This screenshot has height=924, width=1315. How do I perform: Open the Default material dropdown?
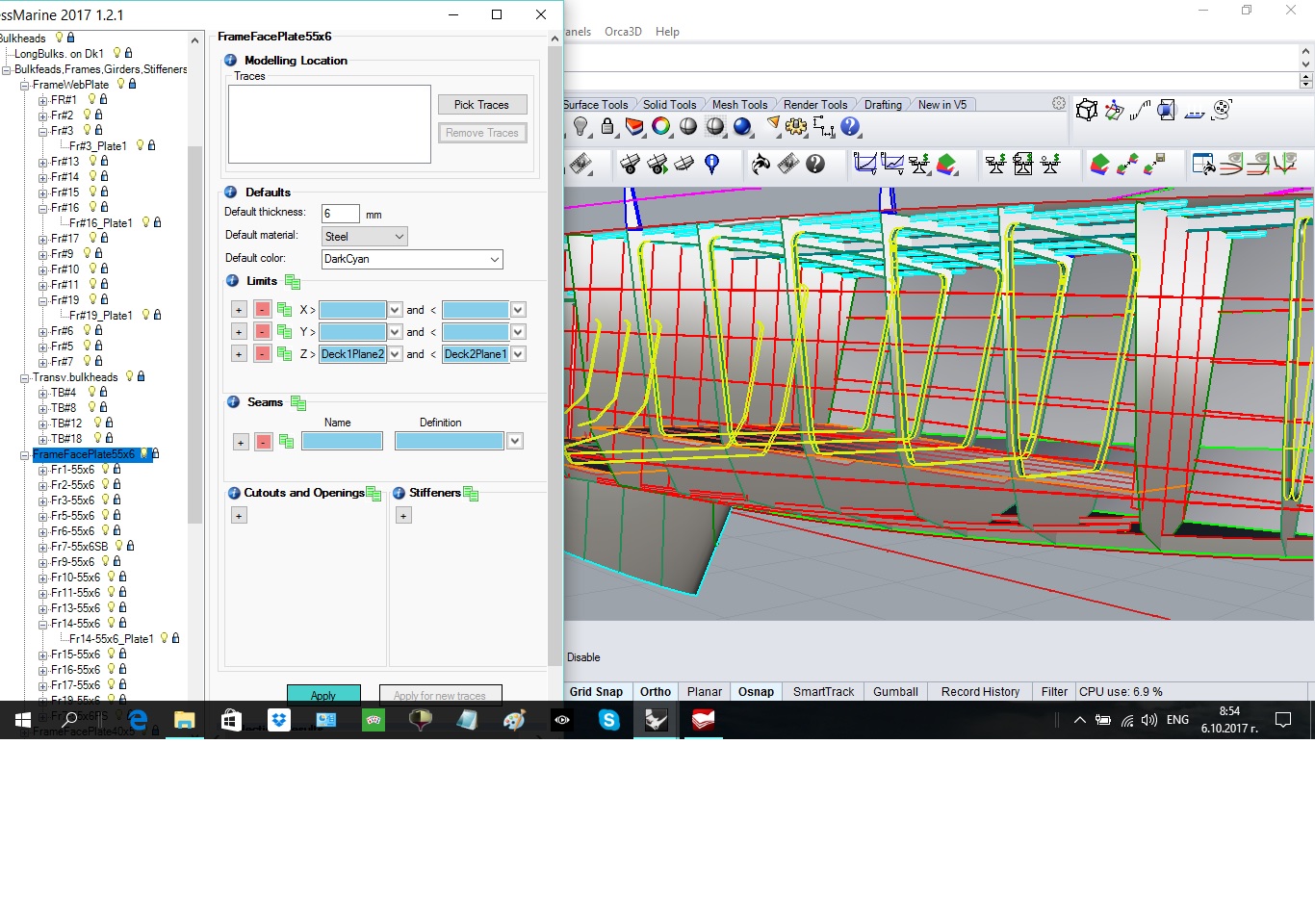[364, 237]
